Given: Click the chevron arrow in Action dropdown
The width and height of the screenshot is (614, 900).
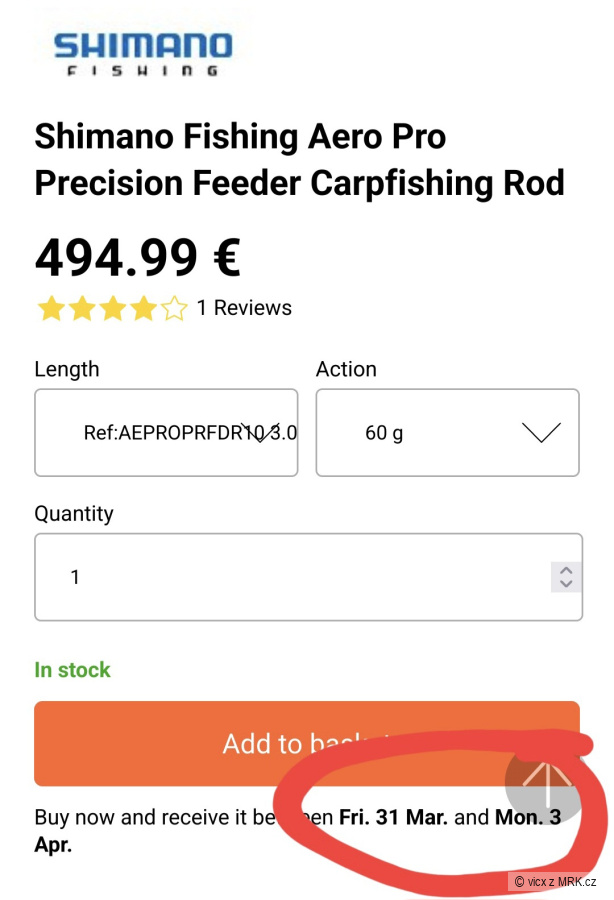Looking at the screenshot, I should pos(541,432).
